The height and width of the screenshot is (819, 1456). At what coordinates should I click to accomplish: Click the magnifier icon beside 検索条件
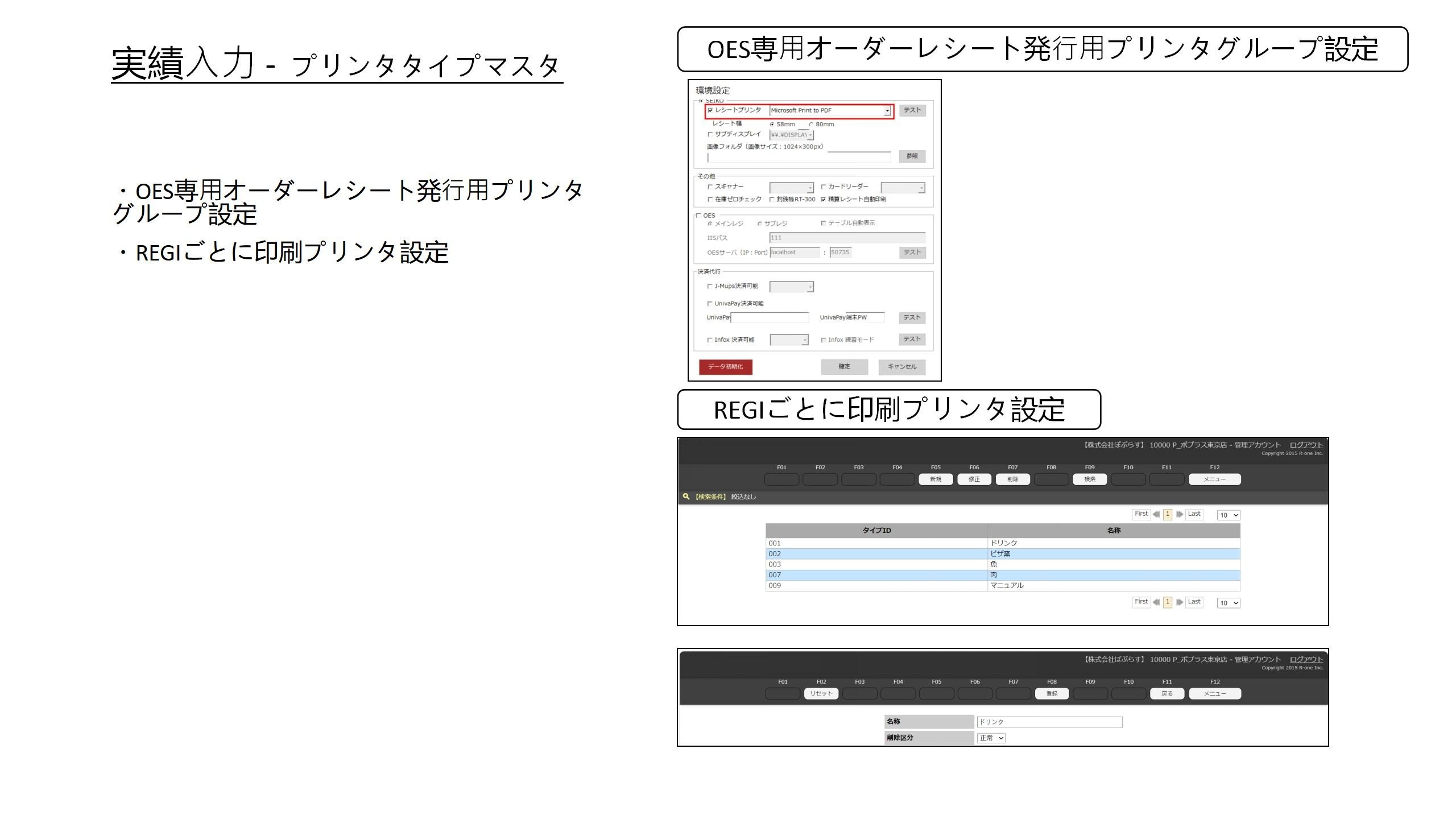tap(686, 497)
